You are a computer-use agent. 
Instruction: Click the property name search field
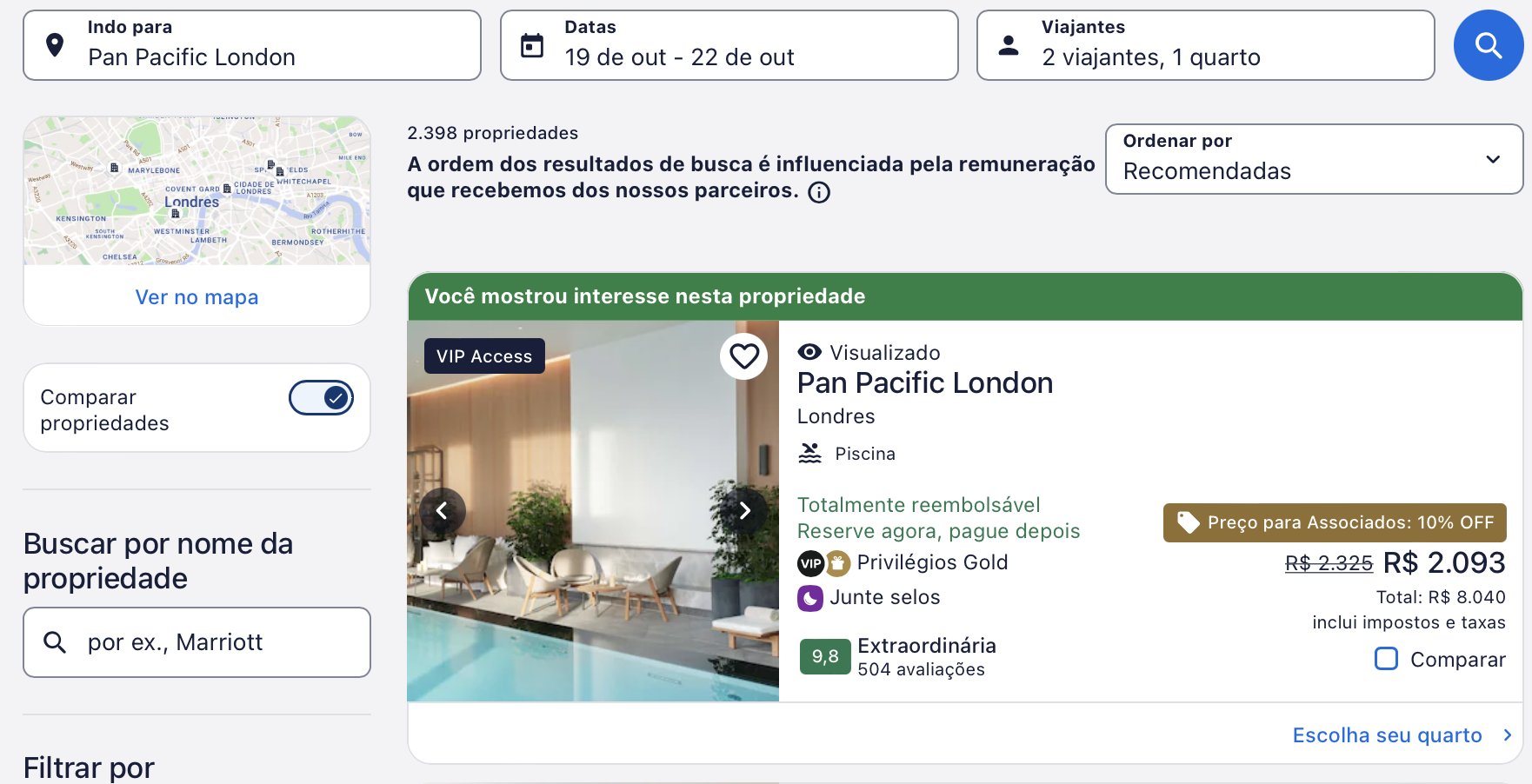coord(196,642)
